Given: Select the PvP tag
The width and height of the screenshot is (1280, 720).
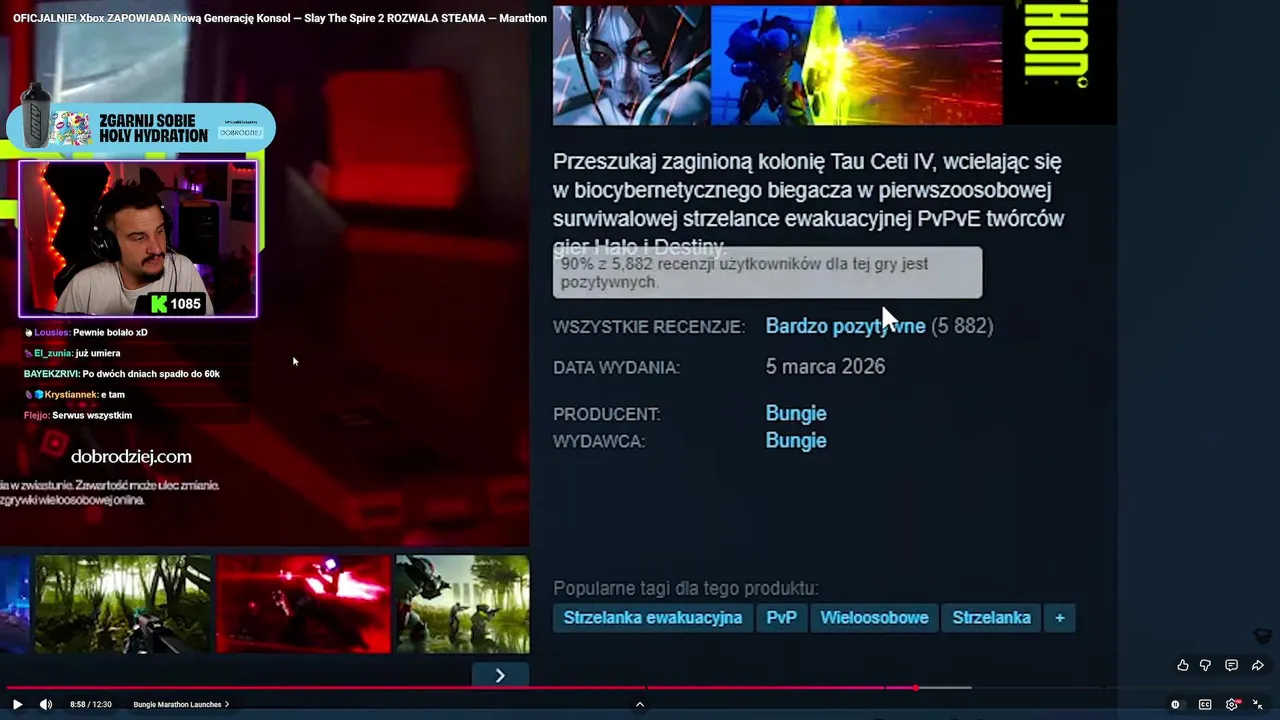Looking at the screenshot, I should pyautogui.click(x=781, y=617).
